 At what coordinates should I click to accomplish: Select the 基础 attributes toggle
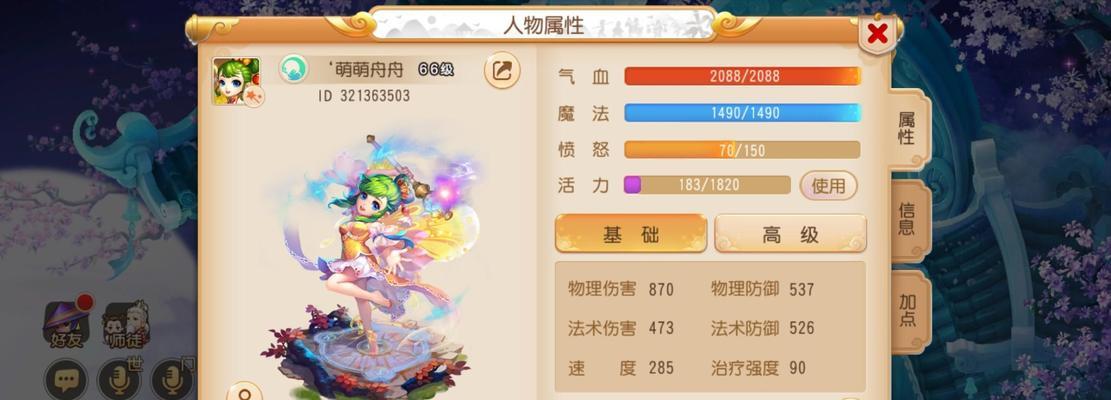click(x=631, y=234)
